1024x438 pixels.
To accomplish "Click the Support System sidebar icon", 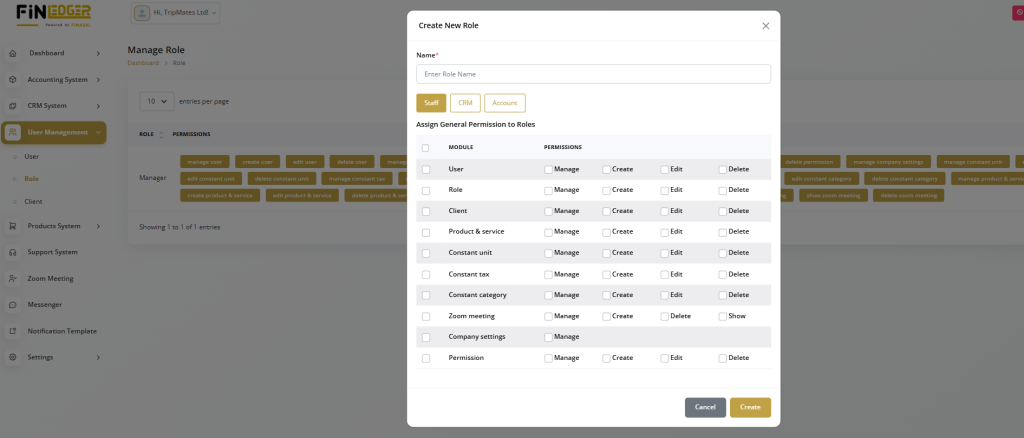I will 12,252.
